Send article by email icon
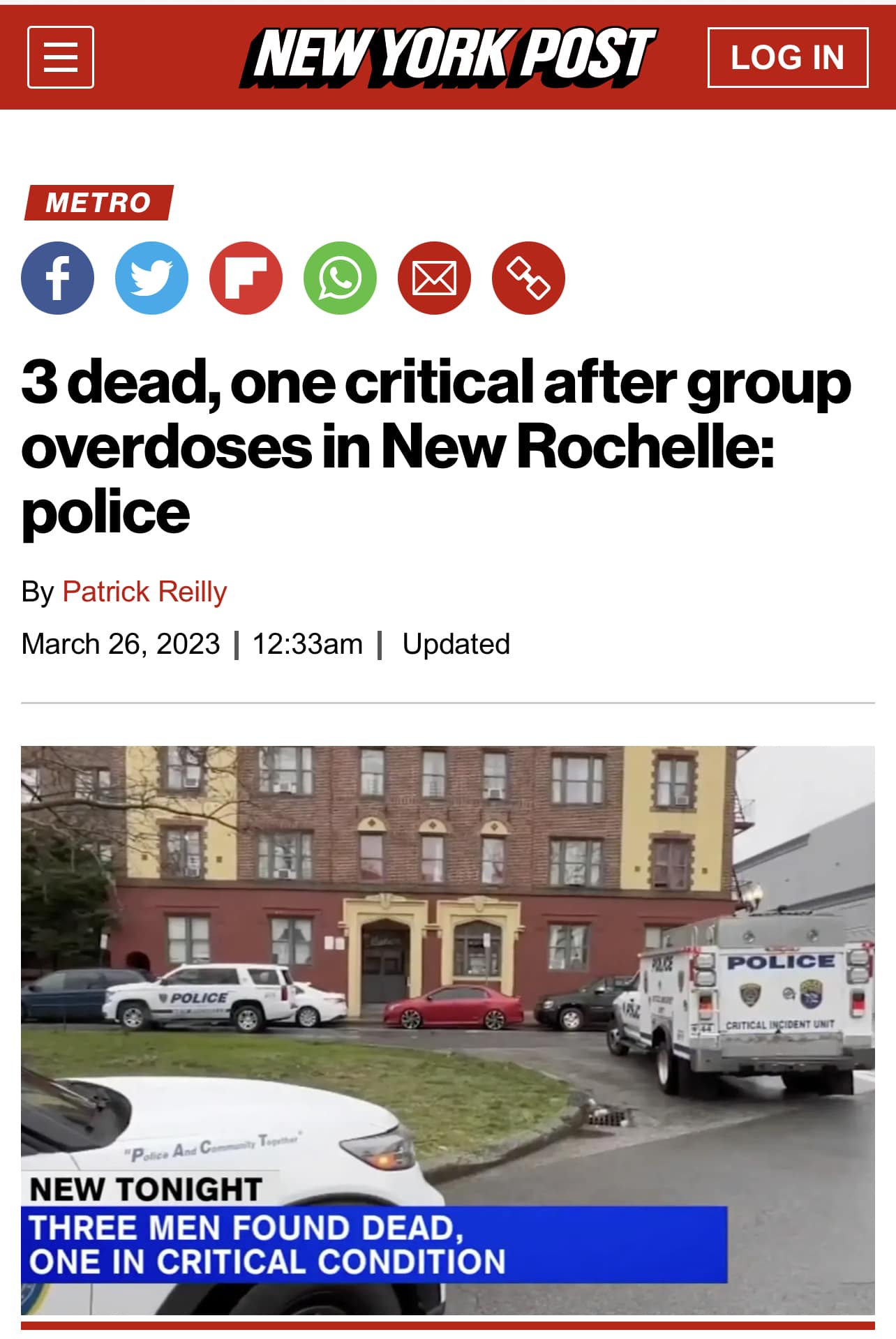896x1339 pixels. [x=434, y=278]
